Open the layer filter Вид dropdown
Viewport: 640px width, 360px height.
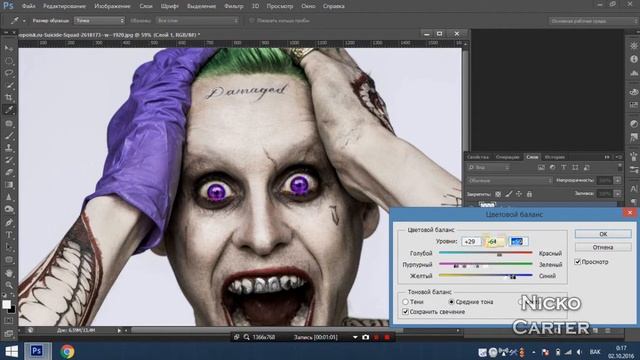(489, 167)
